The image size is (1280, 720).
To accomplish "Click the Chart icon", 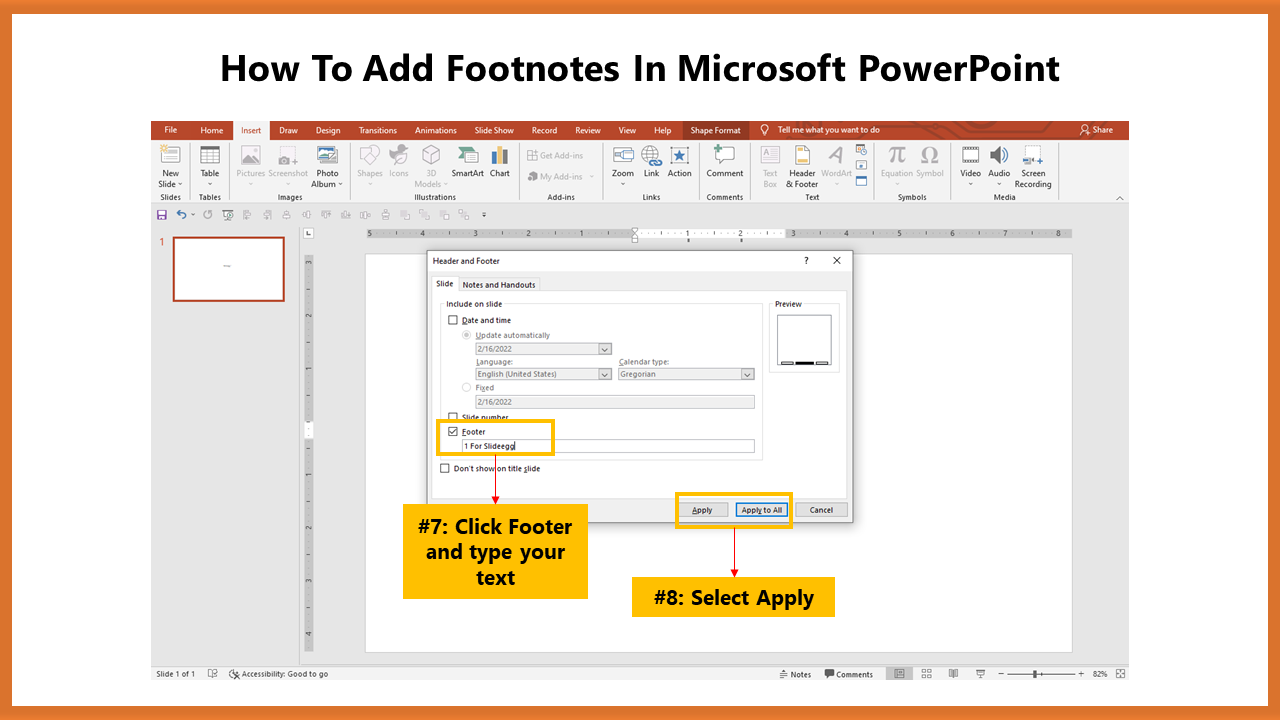I will [x=500, y=155].
